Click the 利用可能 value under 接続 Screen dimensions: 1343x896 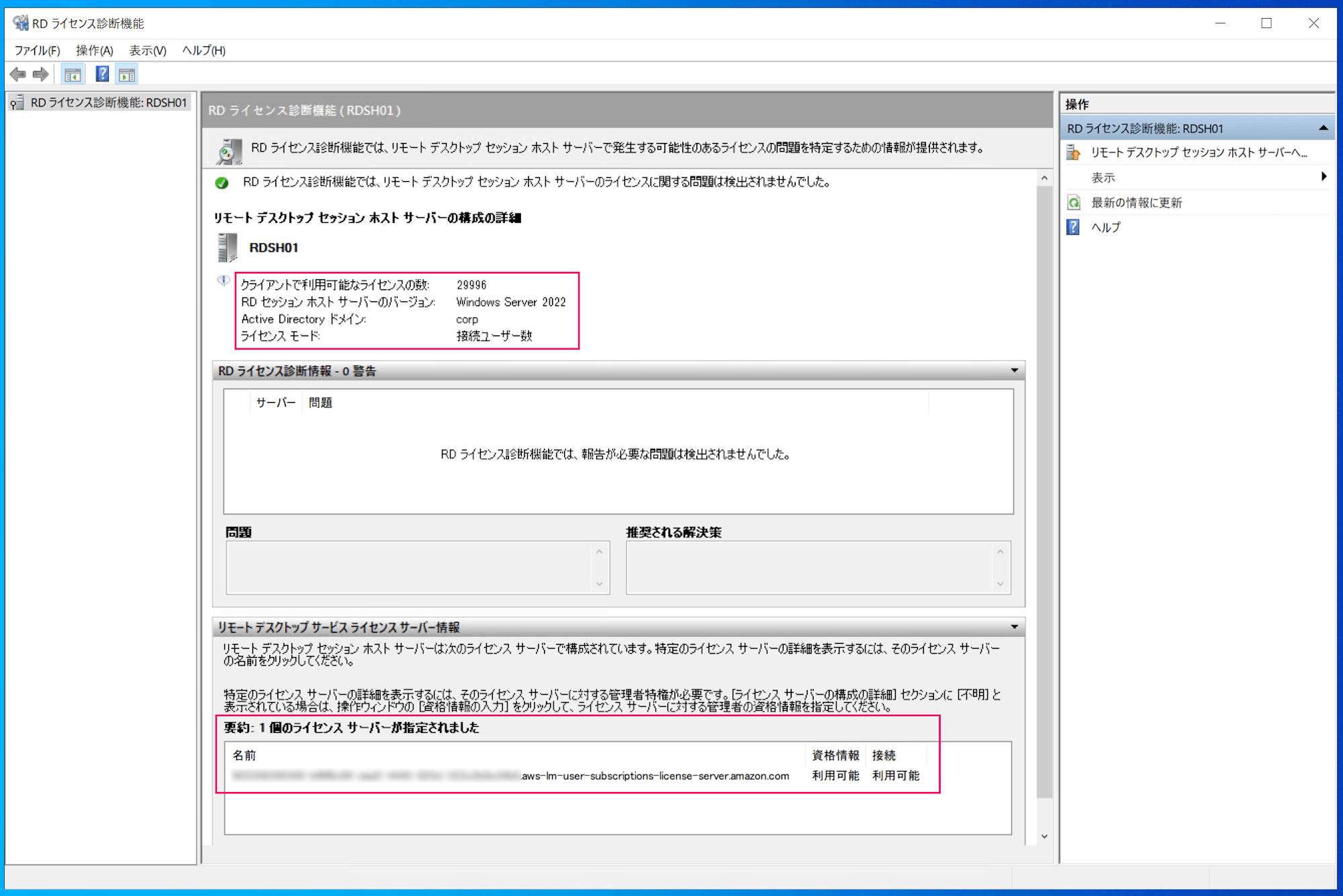(896, 776)
